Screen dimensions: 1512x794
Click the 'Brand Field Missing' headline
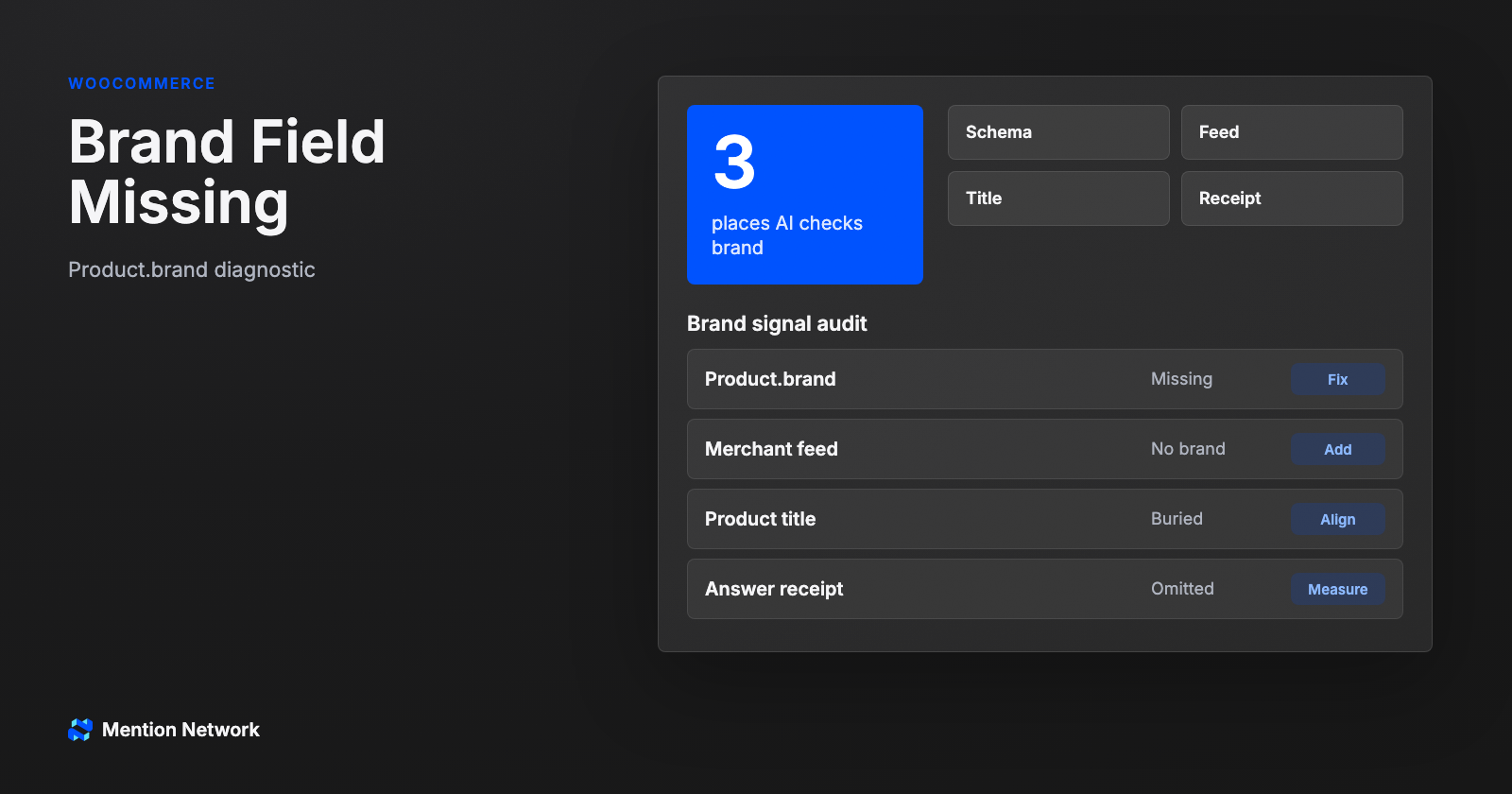click(x=227, y=172)
